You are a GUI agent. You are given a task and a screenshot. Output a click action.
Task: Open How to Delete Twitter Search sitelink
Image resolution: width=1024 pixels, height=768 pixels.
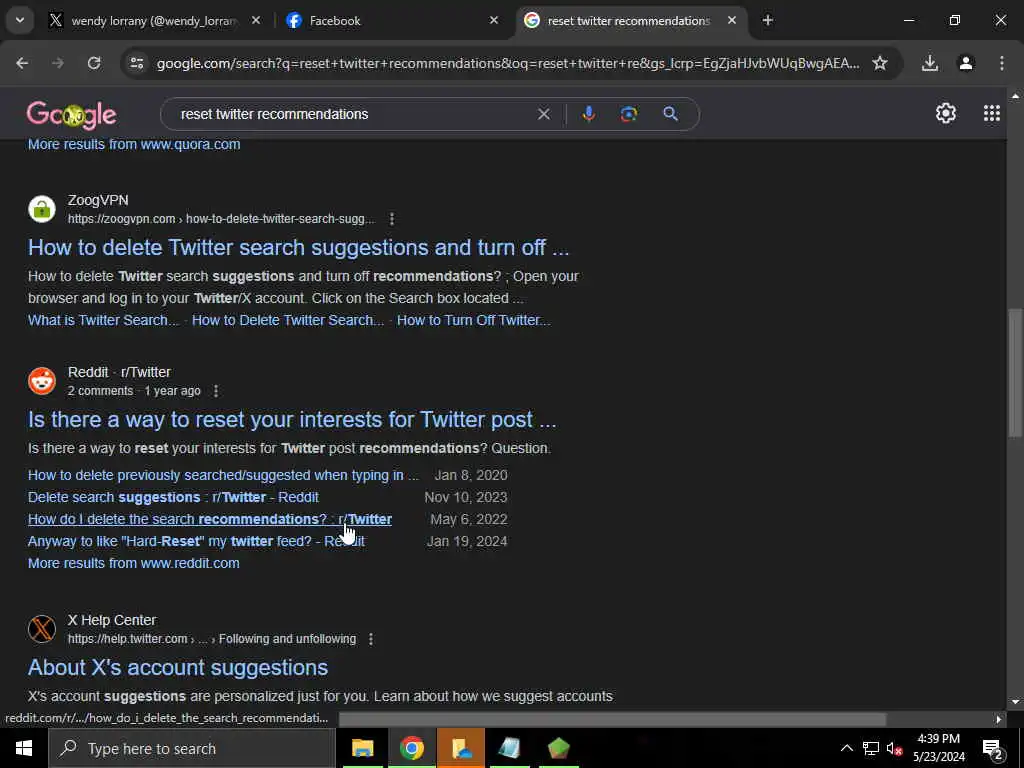coord(287,320)
